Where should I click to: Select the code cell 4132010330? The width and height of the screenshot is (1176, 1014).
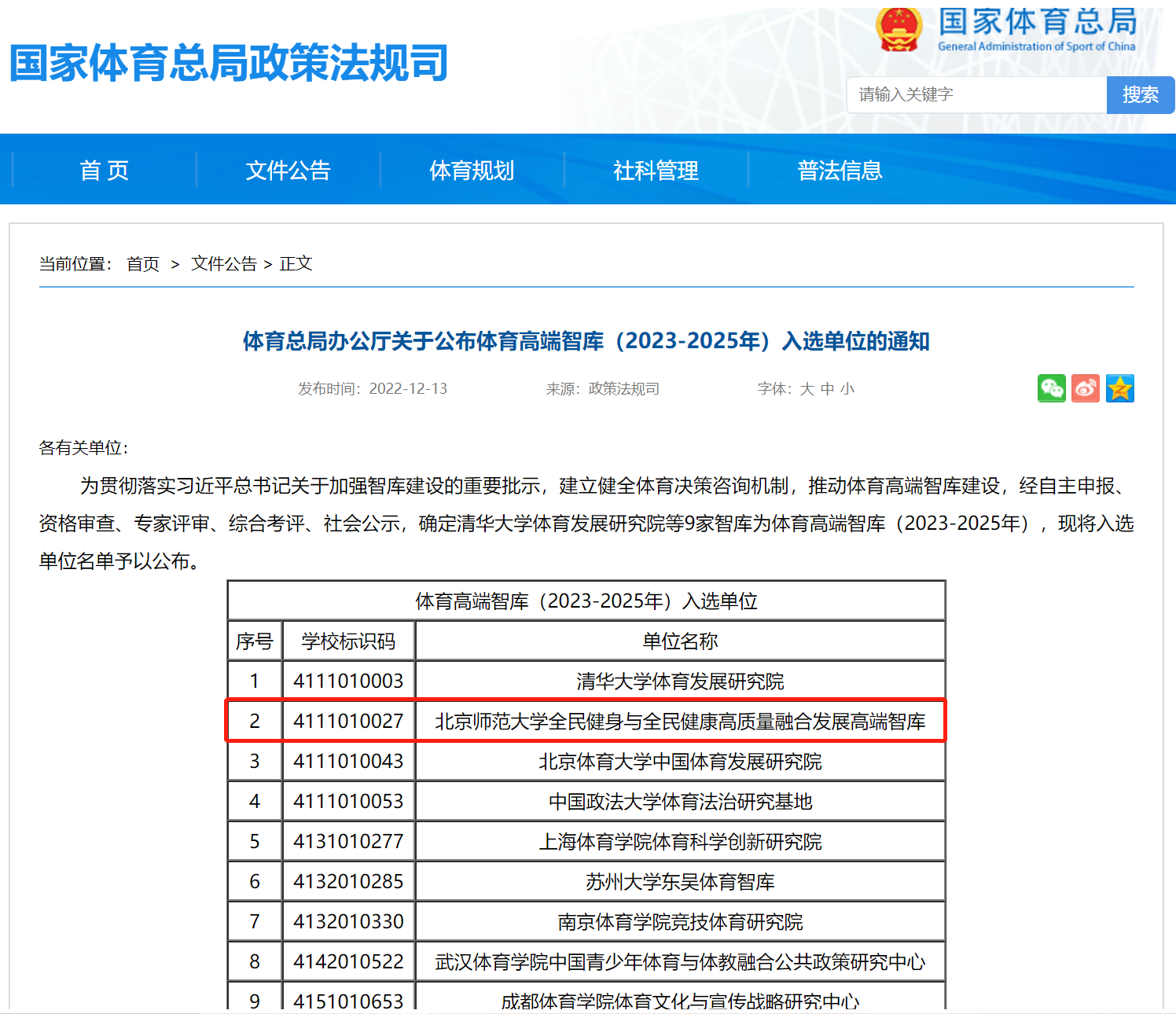348,922
